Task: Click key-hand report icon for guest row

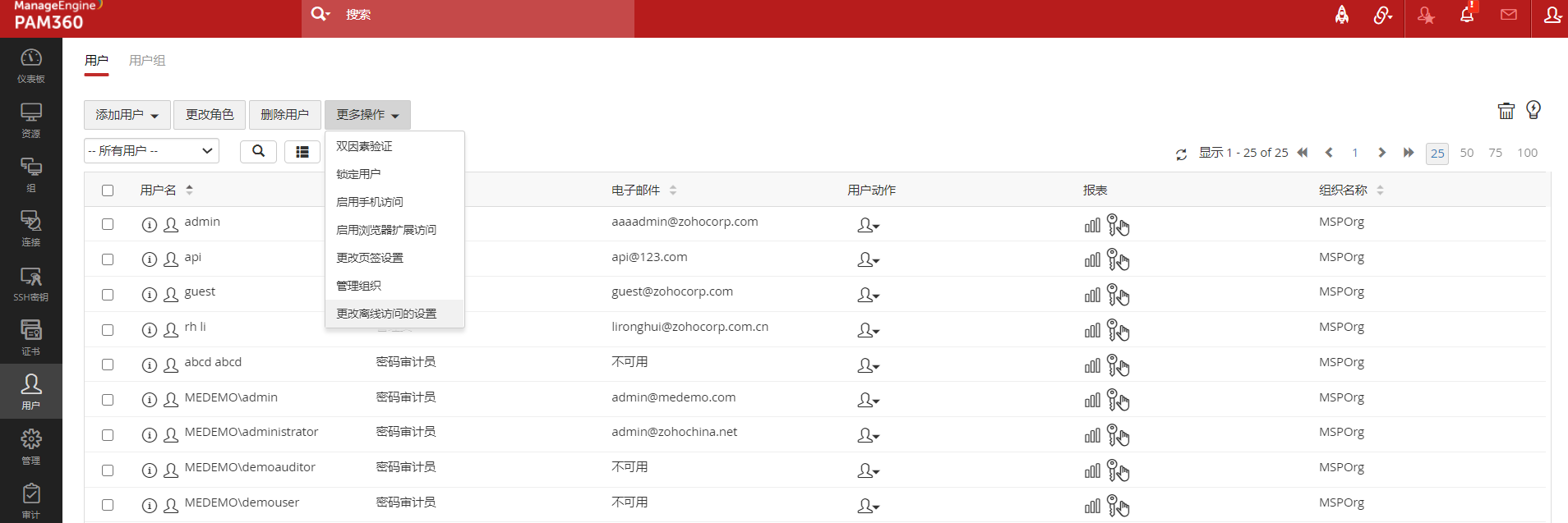Action: 1118,295
